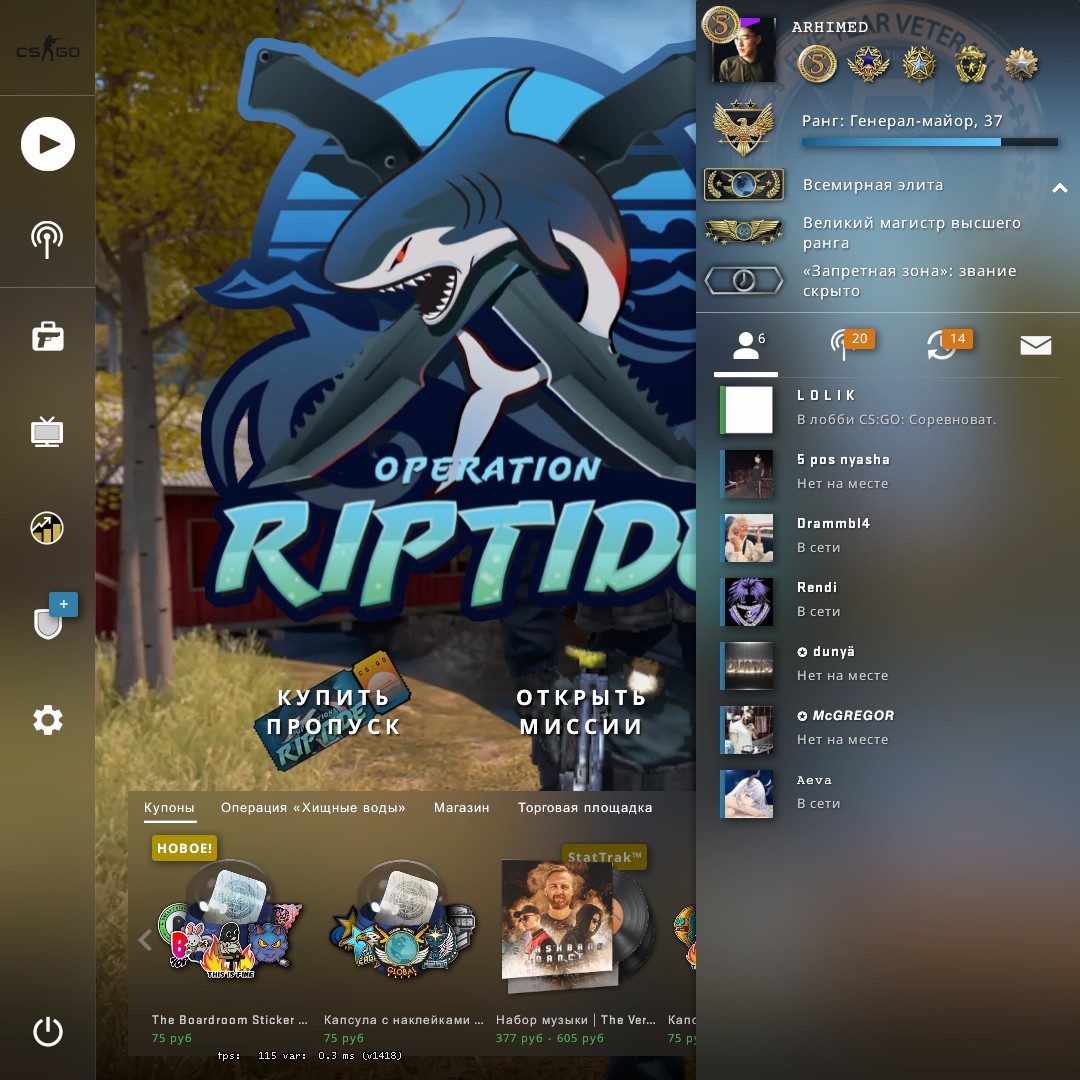Open the Watch TV icon

tap(47, 432)
